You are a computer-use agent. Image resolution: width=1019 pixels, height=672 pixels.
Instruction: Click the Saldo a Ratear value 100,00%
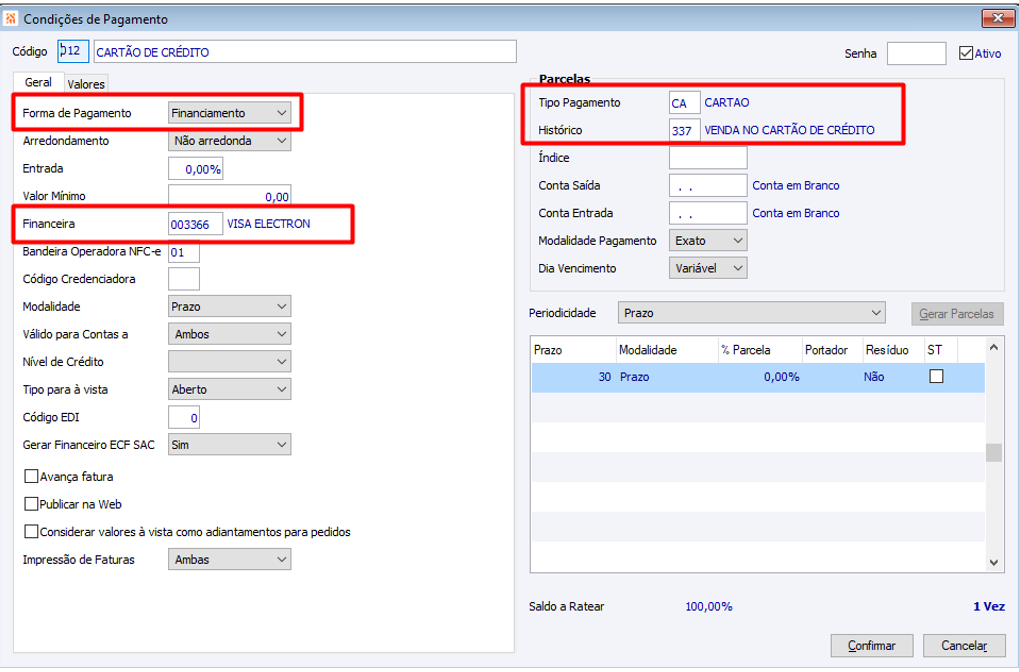[x=708, y=606]
